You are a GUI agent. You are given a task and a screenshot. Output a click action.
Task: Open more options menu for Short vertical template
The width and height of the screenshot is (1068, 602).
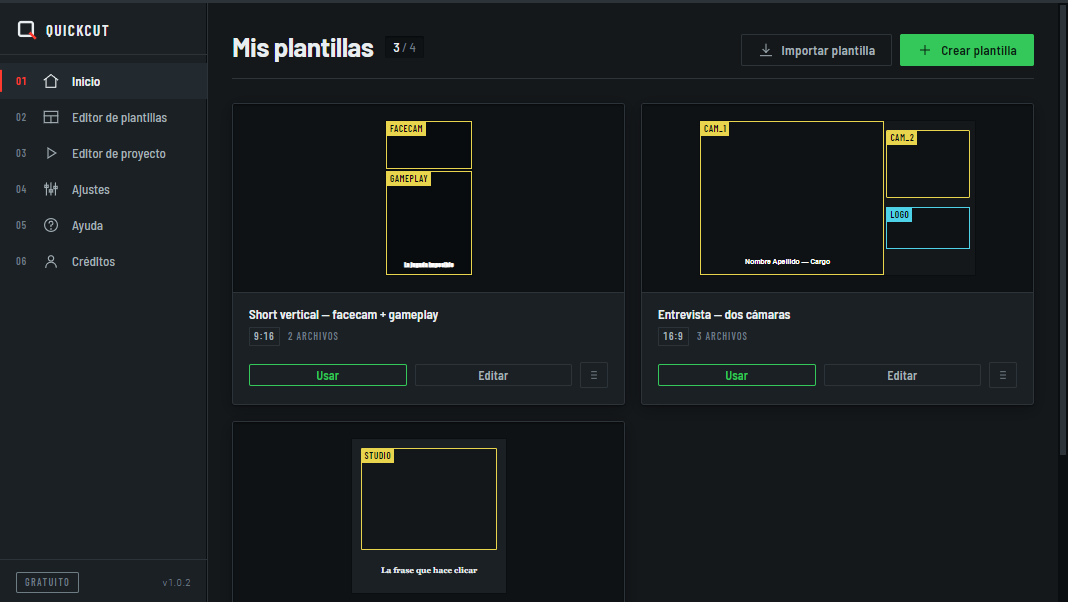pos(594,375)
